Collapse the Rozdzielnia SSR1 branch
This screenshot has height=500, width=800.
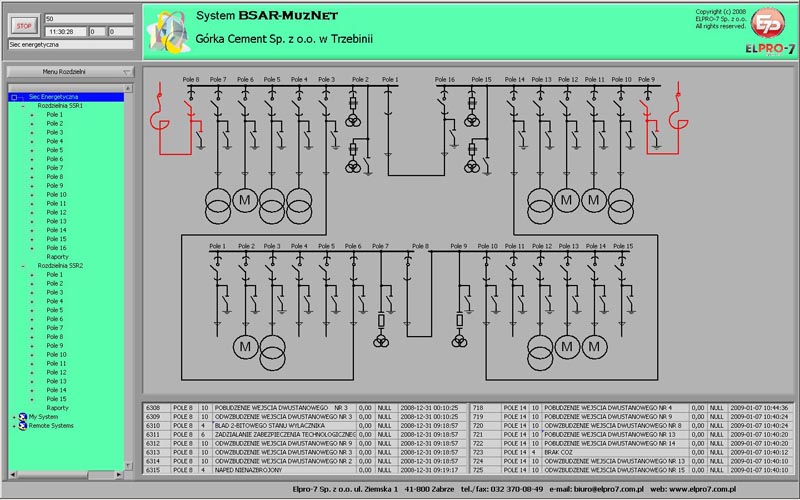[x=23, y=106]
